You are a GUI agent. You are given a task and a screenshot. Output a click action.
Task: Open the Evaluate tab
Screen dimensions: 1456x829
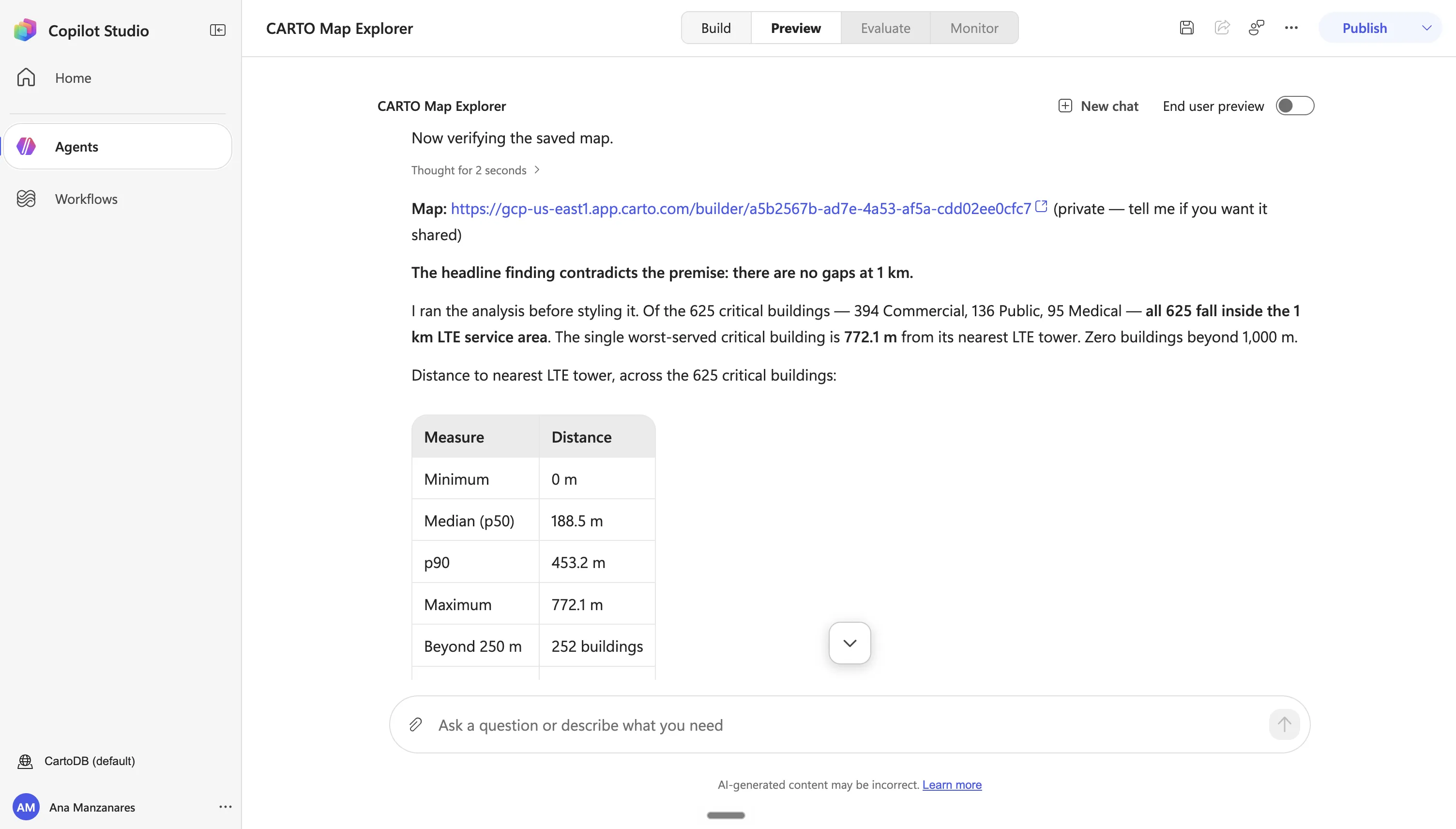(x=885, y=28)
